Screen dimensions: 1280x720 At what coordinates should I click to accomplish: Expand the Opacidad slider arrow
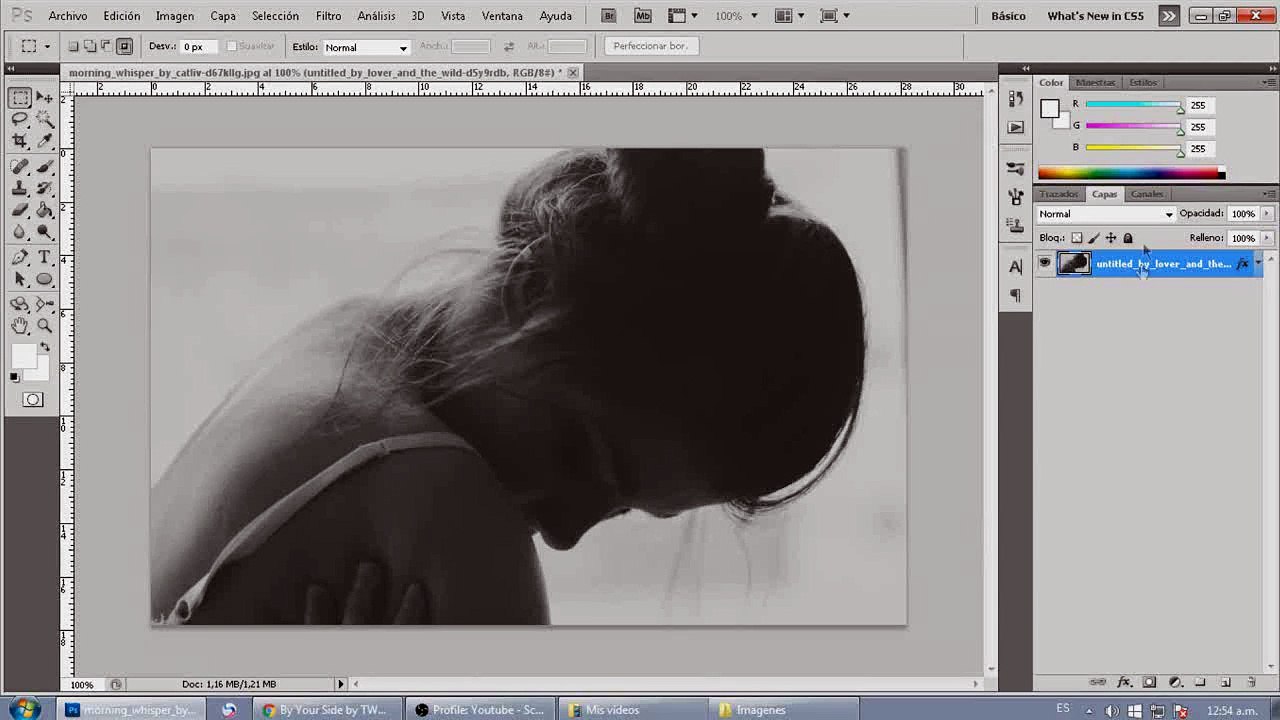coord(1267,214)
